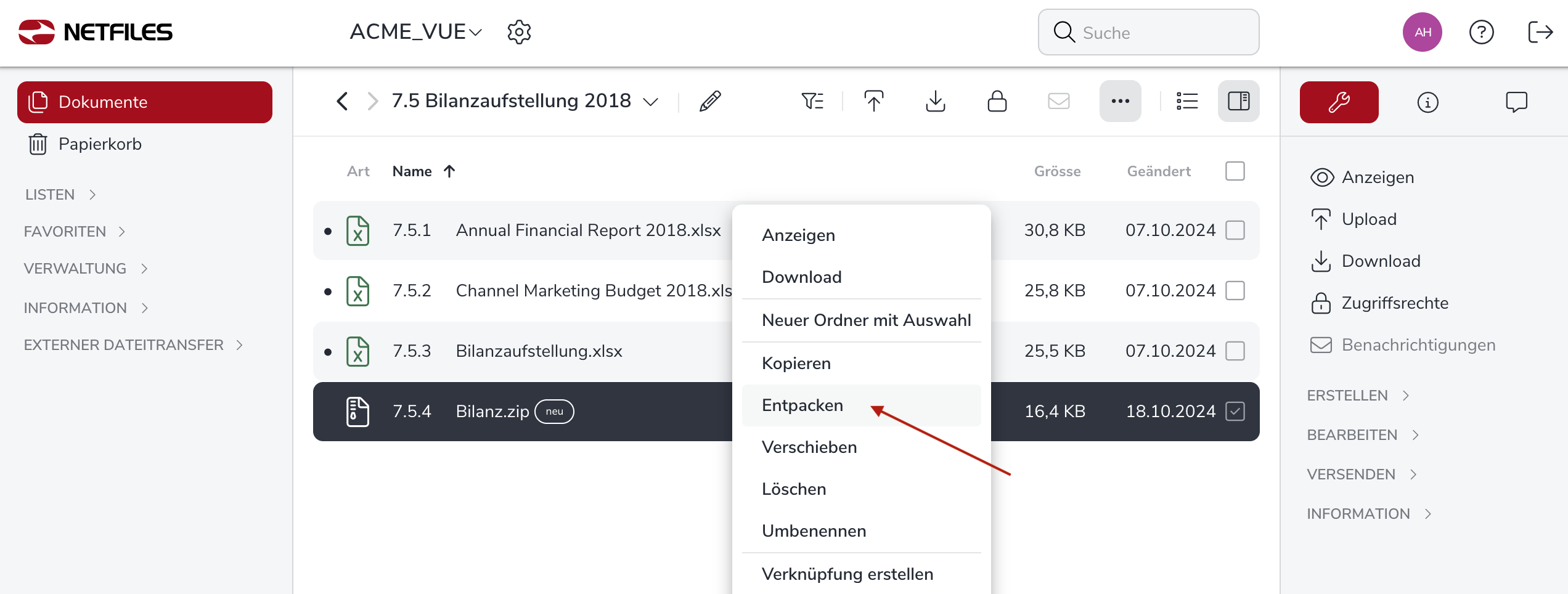Select Umbenennen in the context menu
The width and height of the screenshot is (1568, 594).
click(814, 531)
